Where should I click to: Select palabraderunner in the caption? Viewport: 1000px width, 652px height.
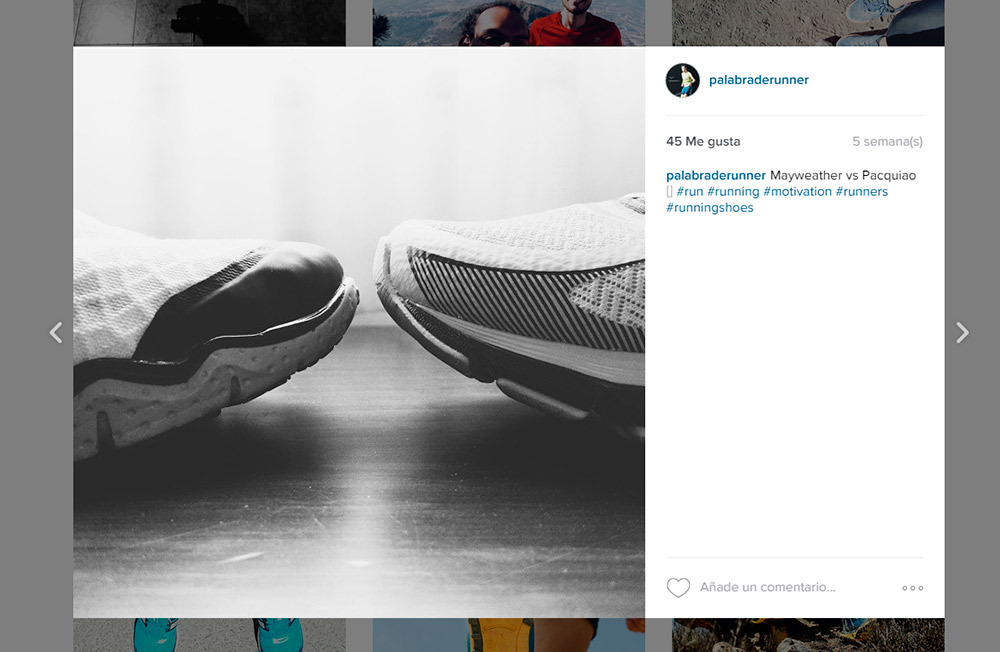[x=715, y=175]
